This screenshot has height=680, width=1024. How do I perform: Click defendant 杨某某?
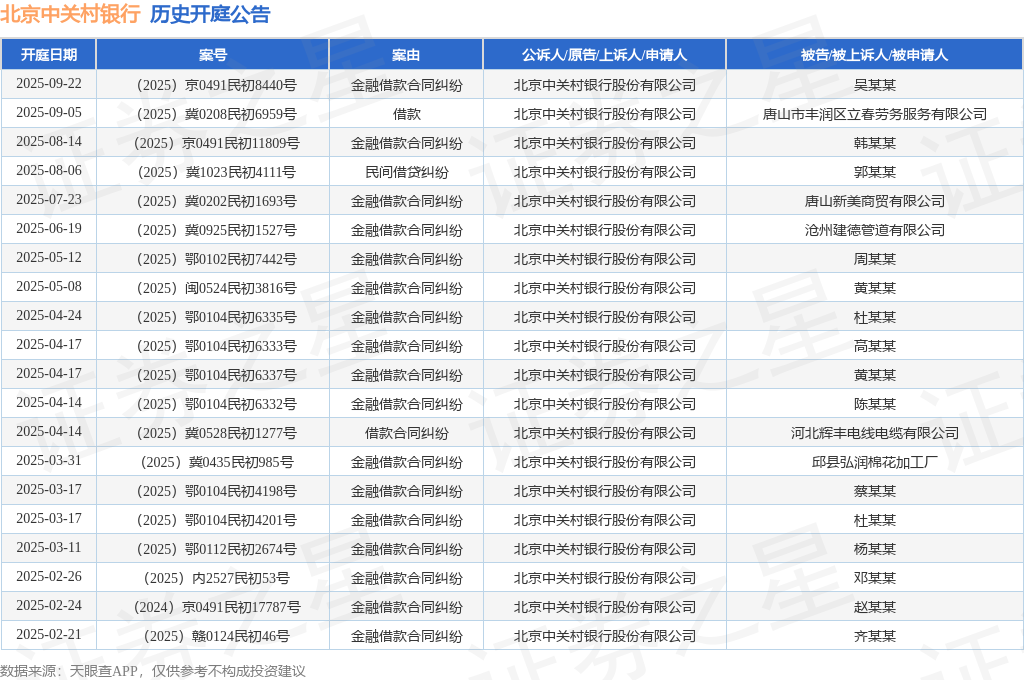point(874,549)
